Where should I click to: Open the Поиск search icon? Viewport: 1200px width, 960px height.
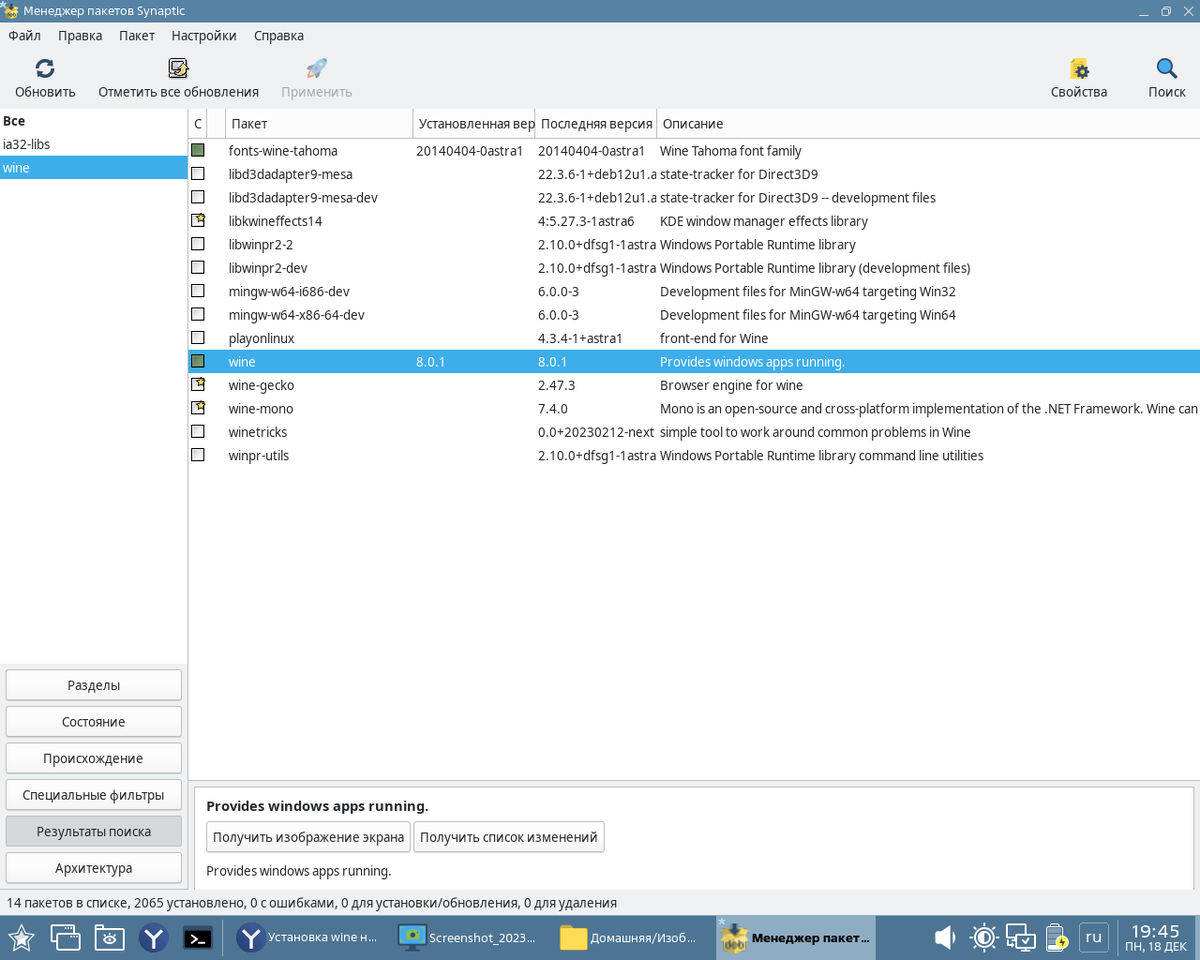1166,69
